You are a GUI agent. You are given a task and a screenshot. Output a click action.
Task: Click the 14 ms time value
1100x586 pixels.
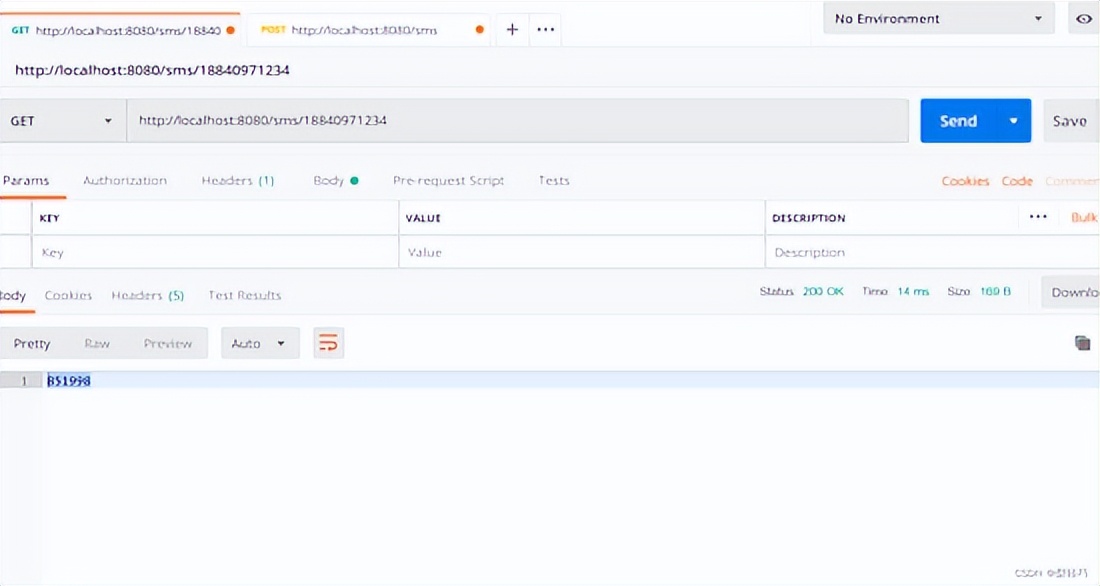[913, 291]
